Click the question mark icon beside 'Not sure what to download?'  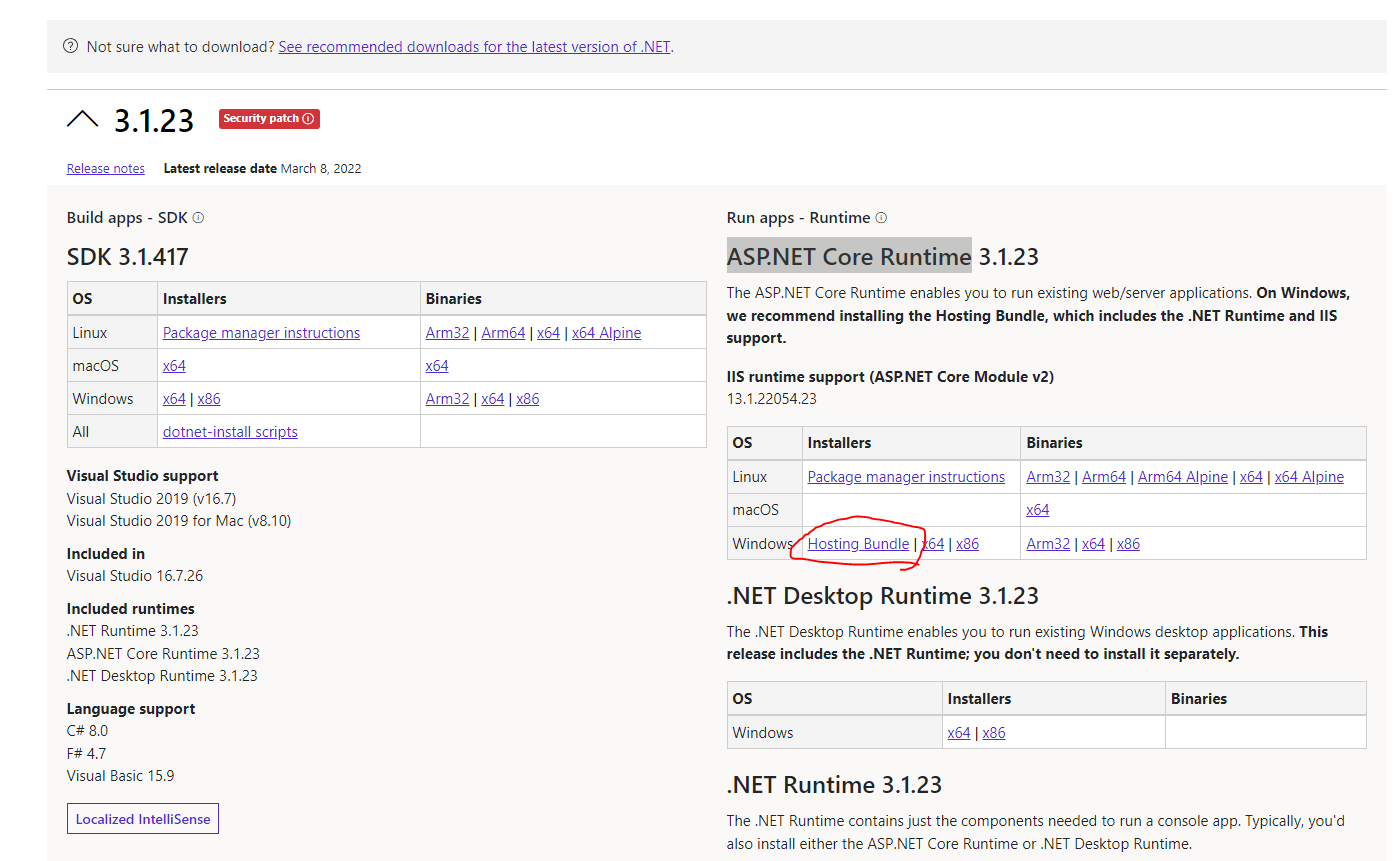70,46
